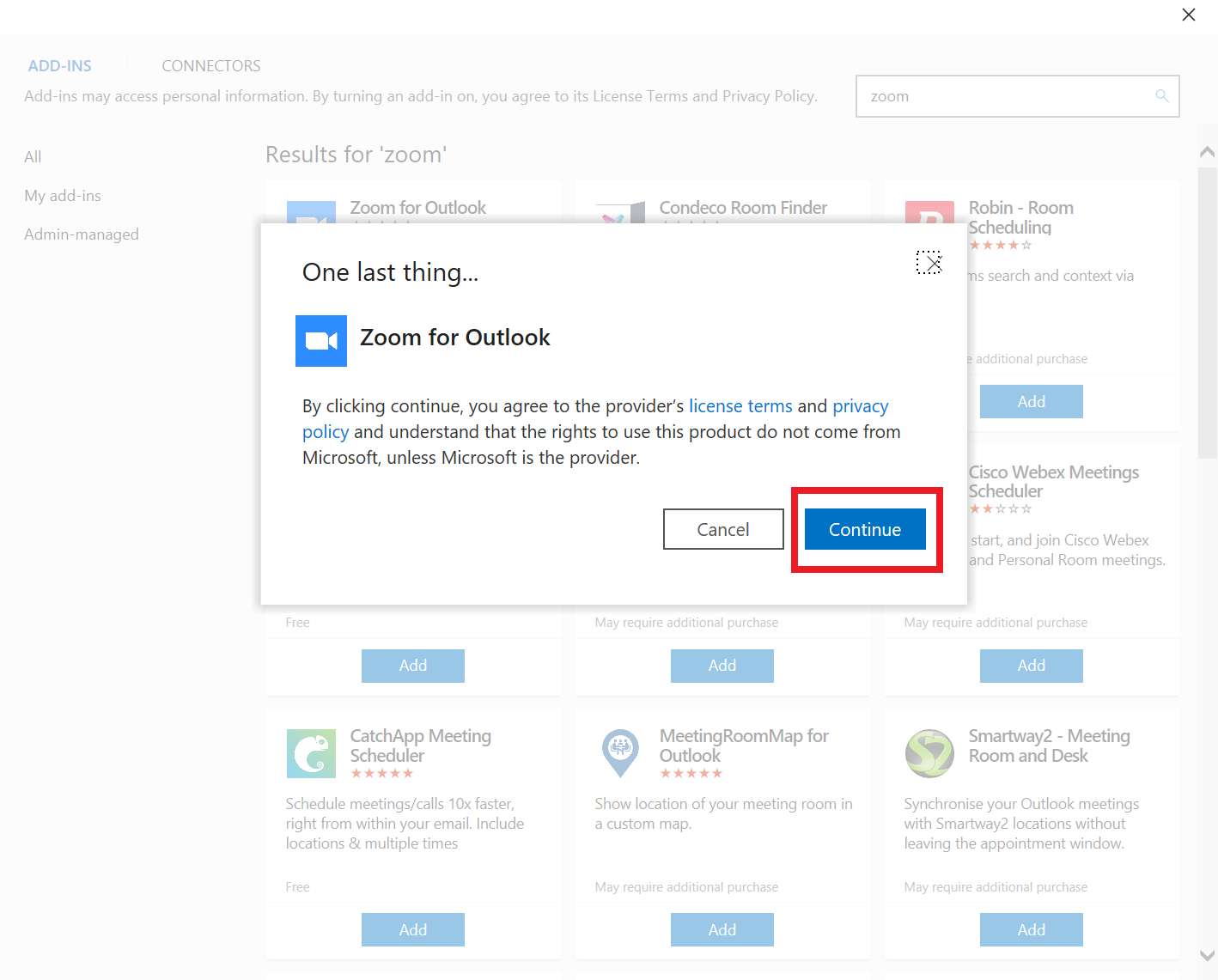Open Cisco Webex Meetings Scheduler title
Image resolution: width=1218 pixels, height=980 pixels.
(x=1054, y=482)
